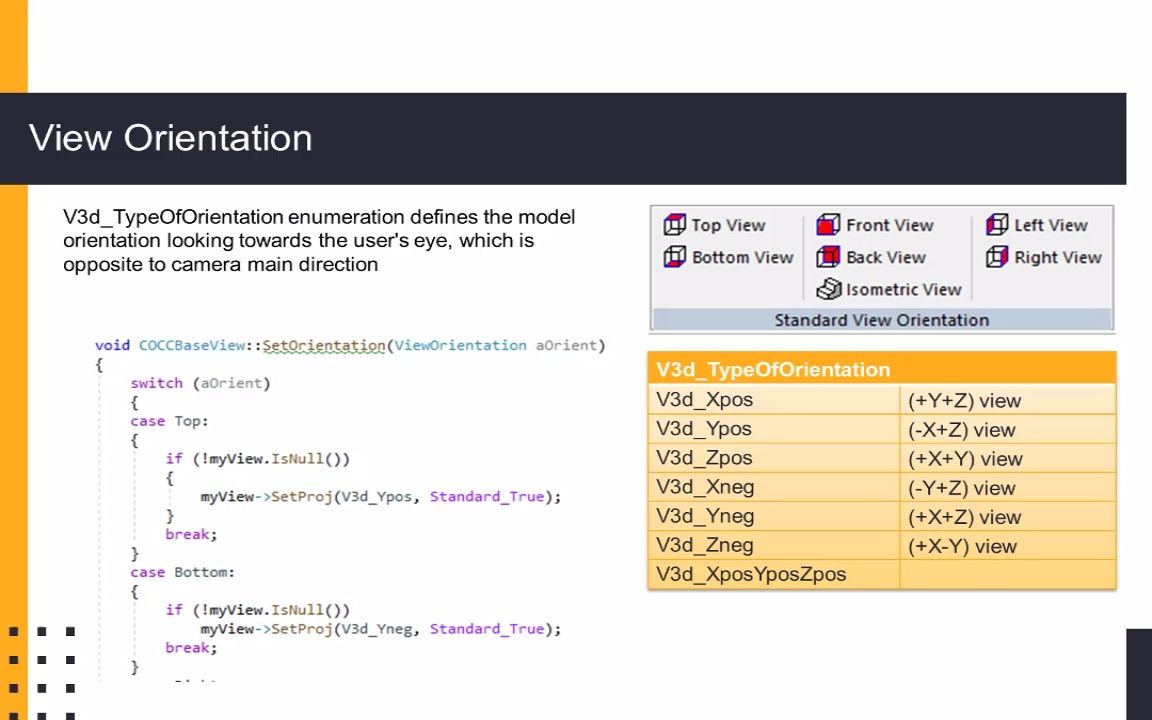Viewport: 1152px width, 720px height.
Task: Click the V3d_XposYposZpos table row
Action: pyautogui.click(x=751, y=574)
